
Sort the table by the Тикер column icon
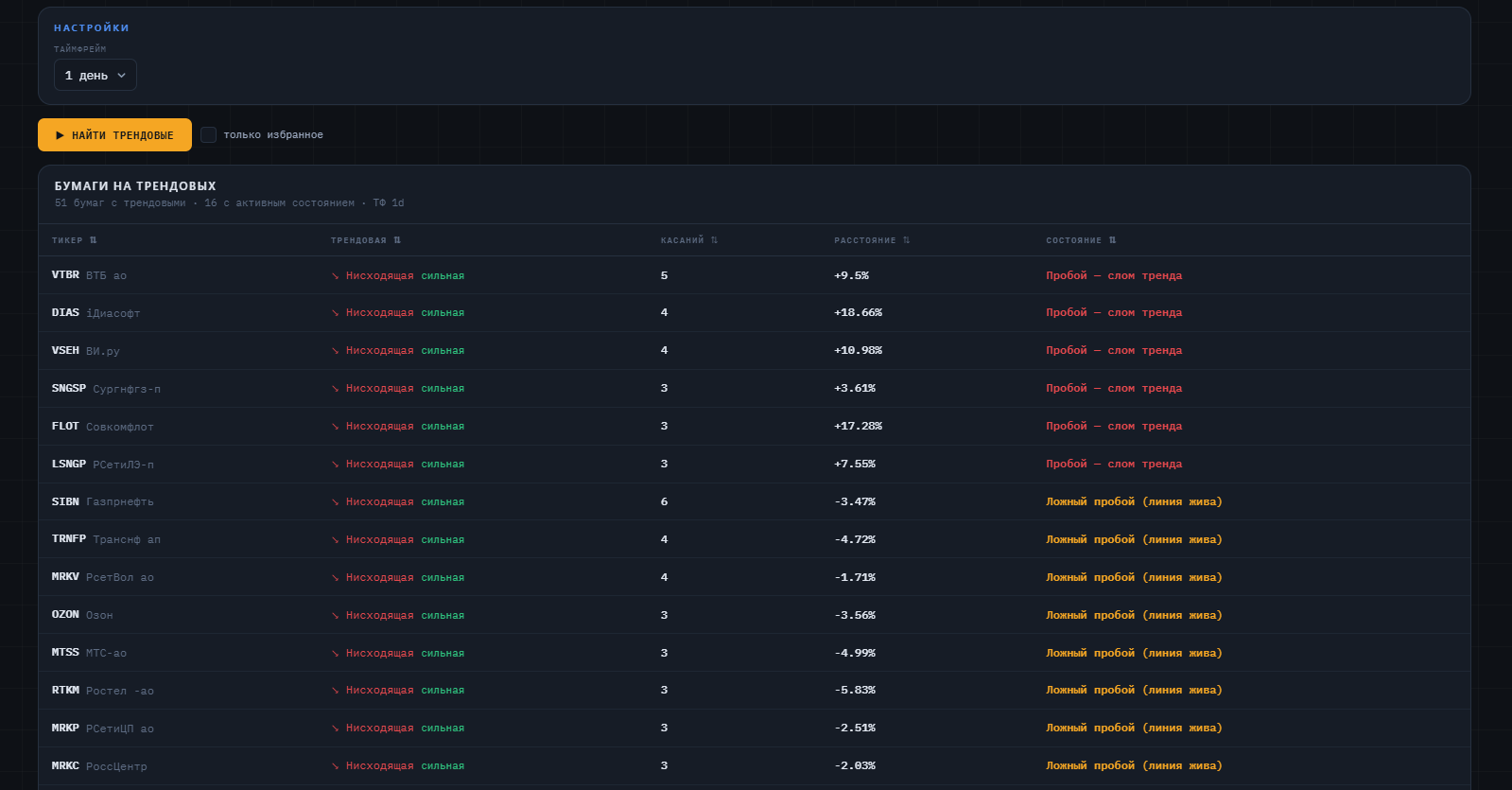(93, 240)
